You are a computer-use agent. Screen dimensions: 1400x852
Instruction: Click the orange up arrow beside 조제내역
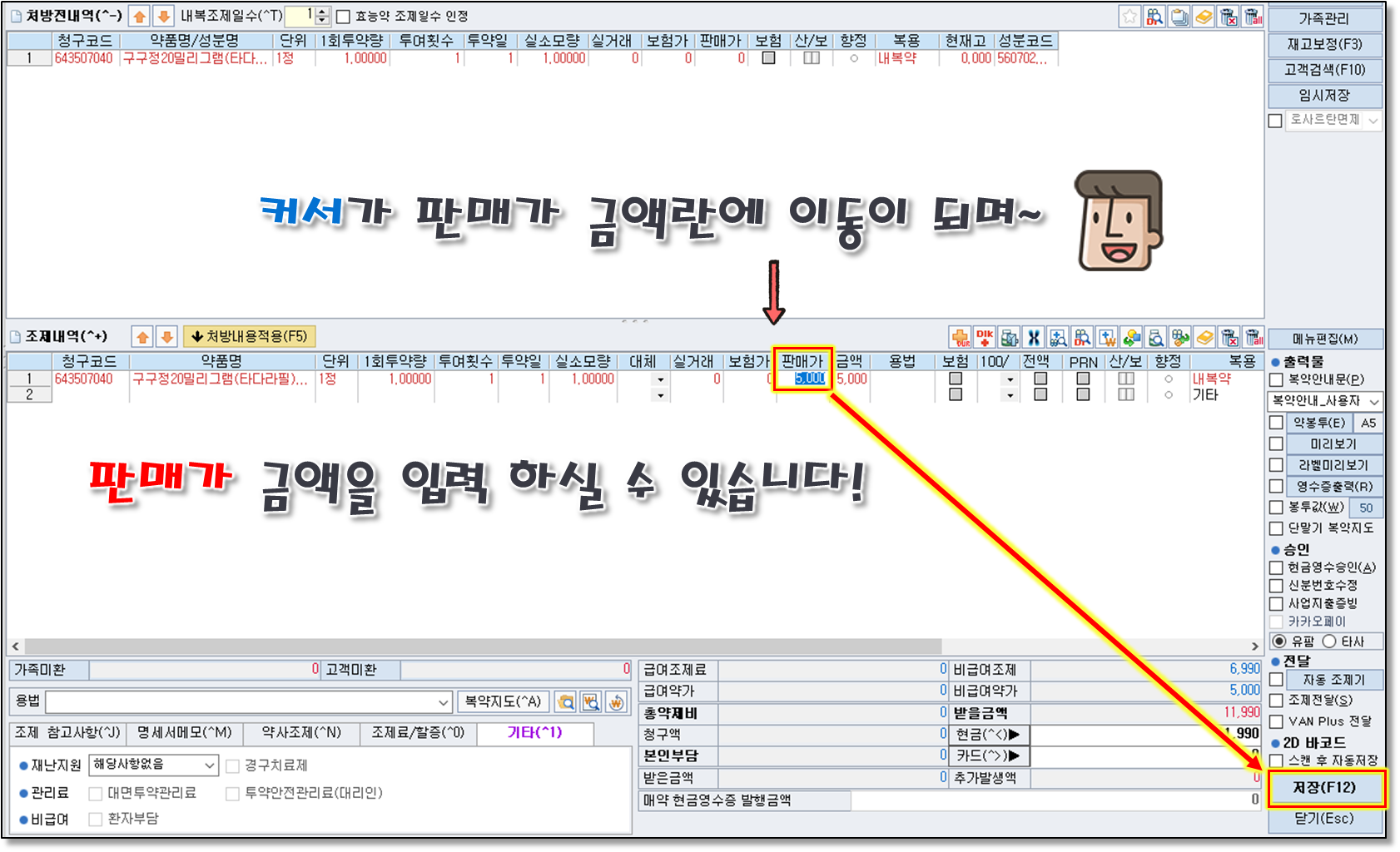[x=143, y=337]
